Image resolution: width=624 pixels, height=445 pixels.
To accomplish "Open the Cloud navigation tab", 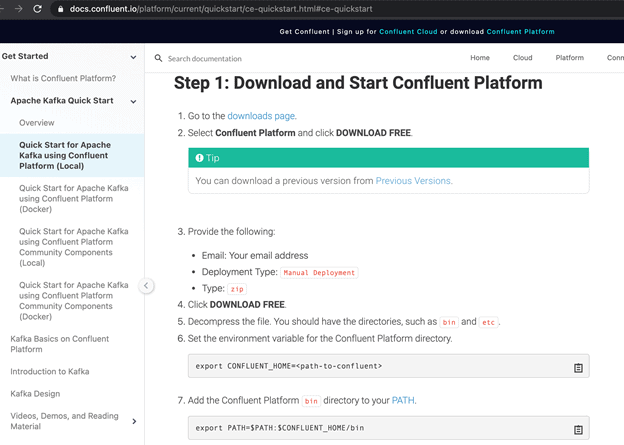I will tap(522, 58).
